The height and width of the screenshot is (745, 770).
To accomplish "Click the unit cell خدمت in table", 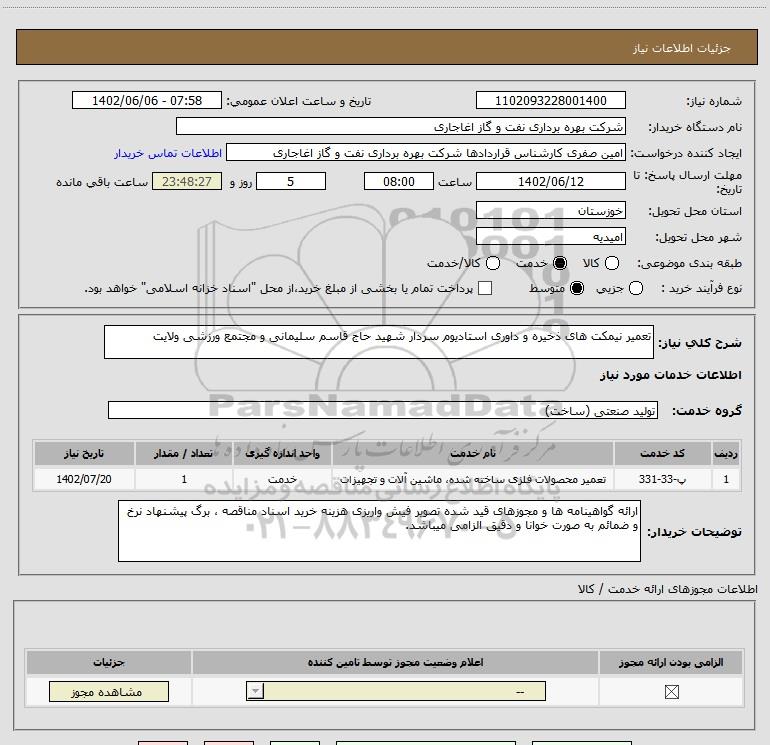I will [x=282, y=479].
